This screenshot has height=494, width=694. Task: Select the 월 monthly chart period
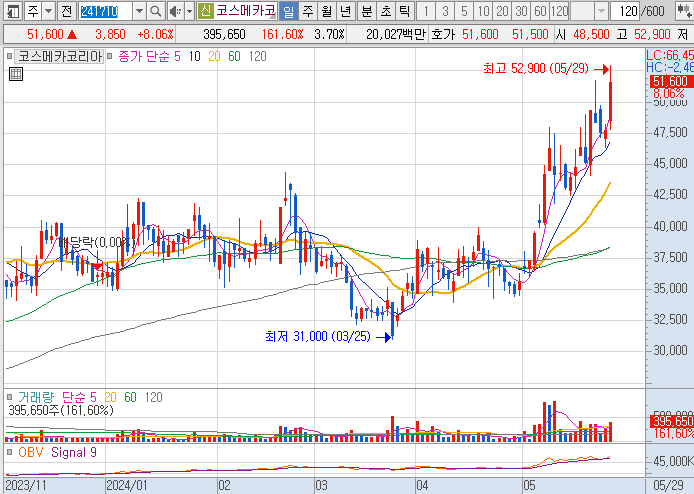click(327, 11)
